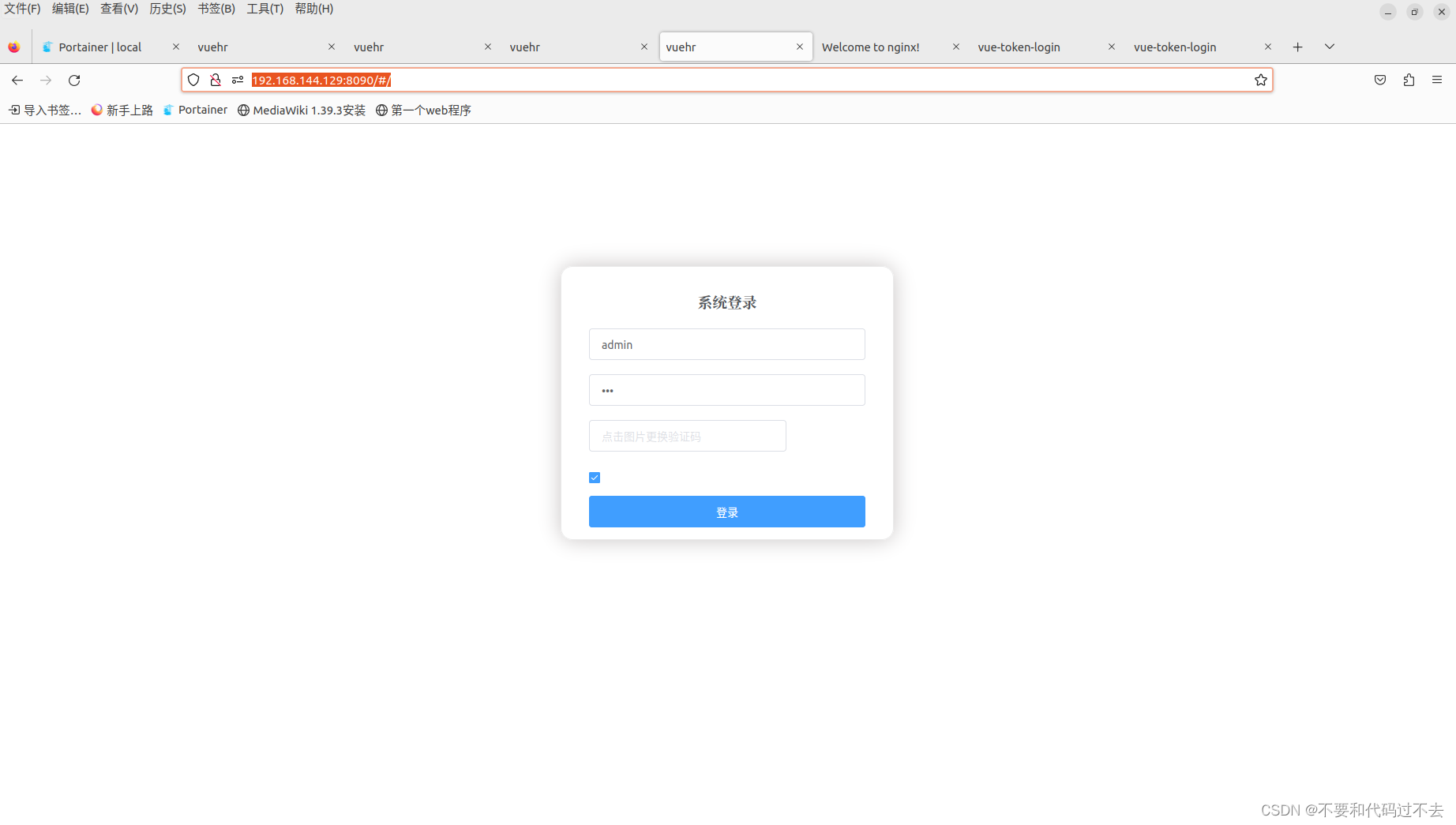Close the active vuehr tab
This screenshot has width=1456, height=825.
point(800,47)
